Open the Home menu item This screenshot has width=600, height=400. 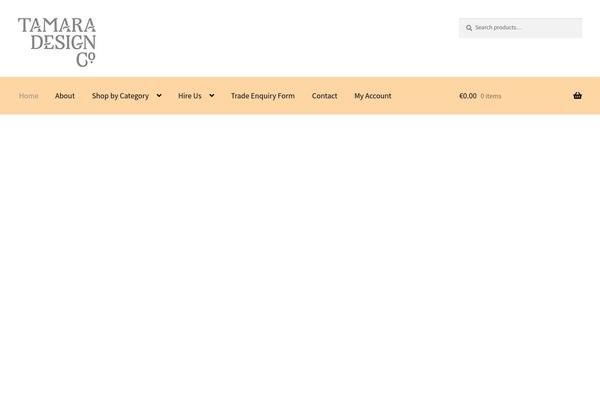point(29,96)
